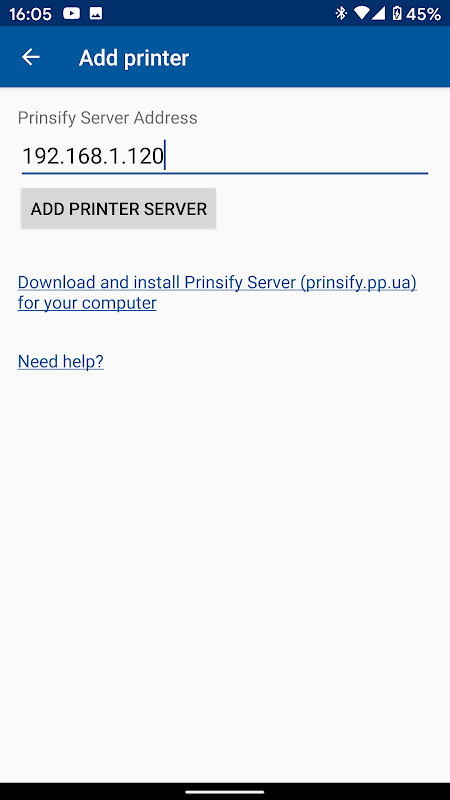Screen dimensions: 450x800
Task: Tap the Wi-Fi status icon
Action: [x=362, y=13]
